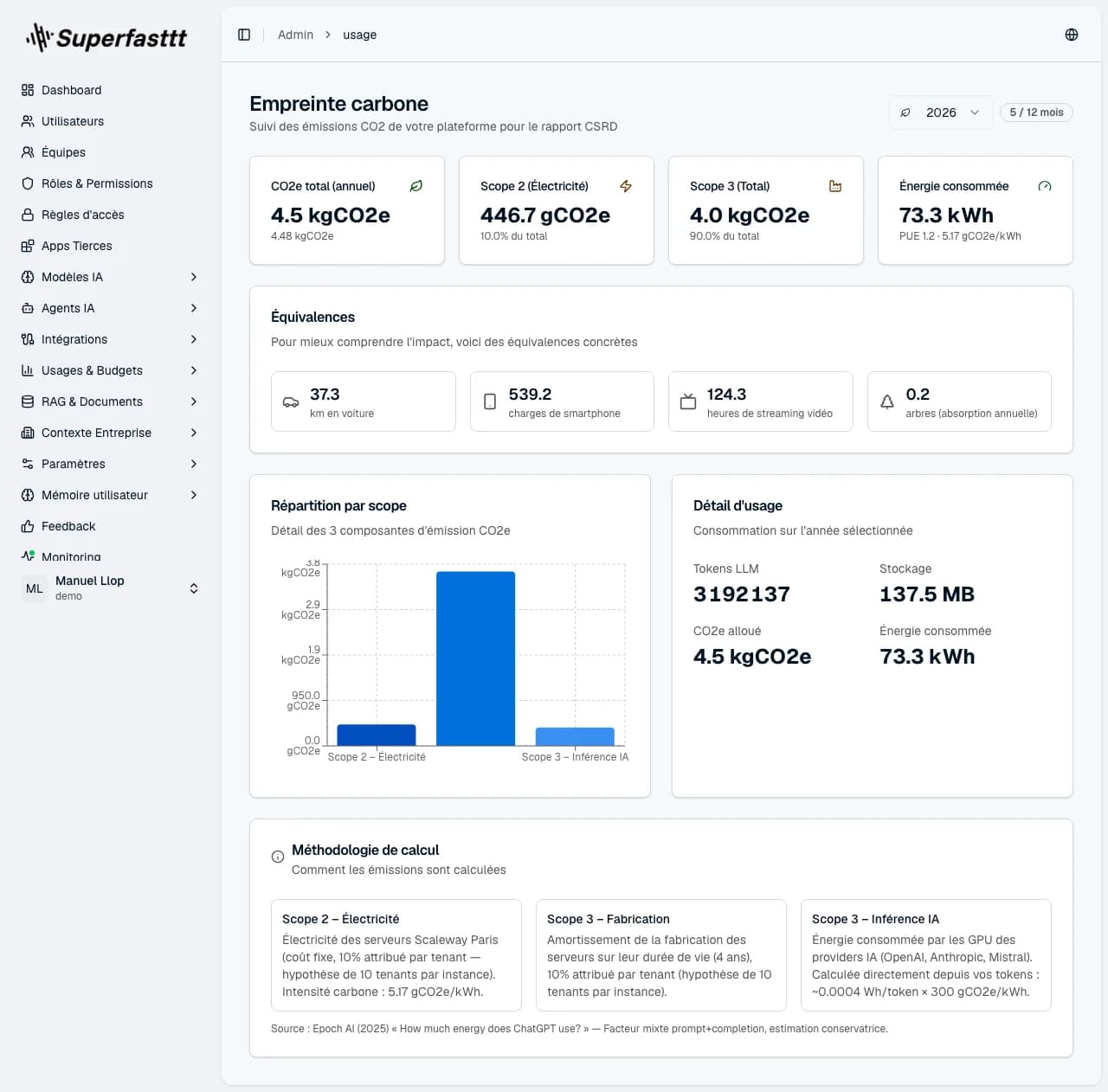Click the gauge icon on Énergie consommée card
The image size is (1108, 1092).
click(1045, 186)
